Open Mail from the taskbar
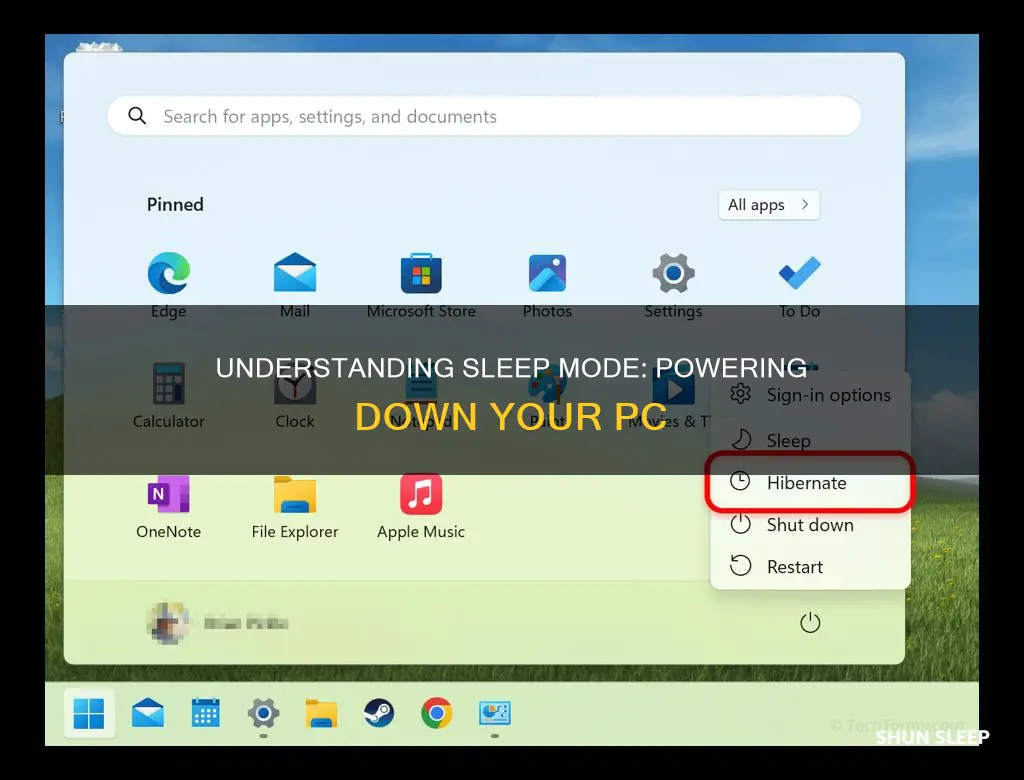Viewport: 1024px width, 780px height. tap(148, 713)
